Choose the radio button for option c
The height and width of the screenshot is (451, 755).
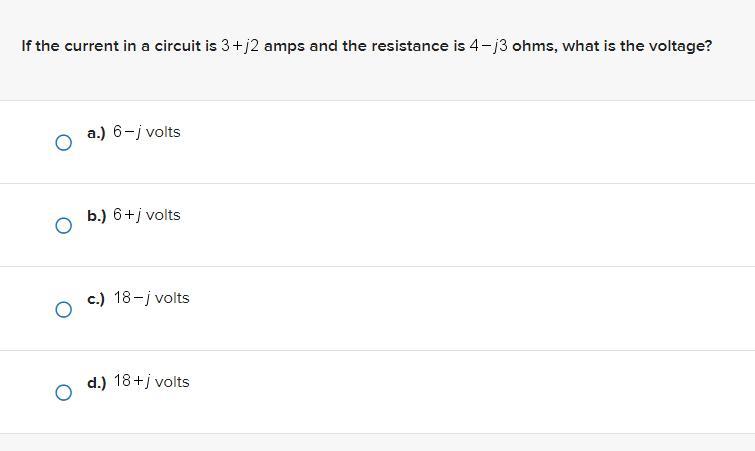pyautogui.click(x=63, y=309)
